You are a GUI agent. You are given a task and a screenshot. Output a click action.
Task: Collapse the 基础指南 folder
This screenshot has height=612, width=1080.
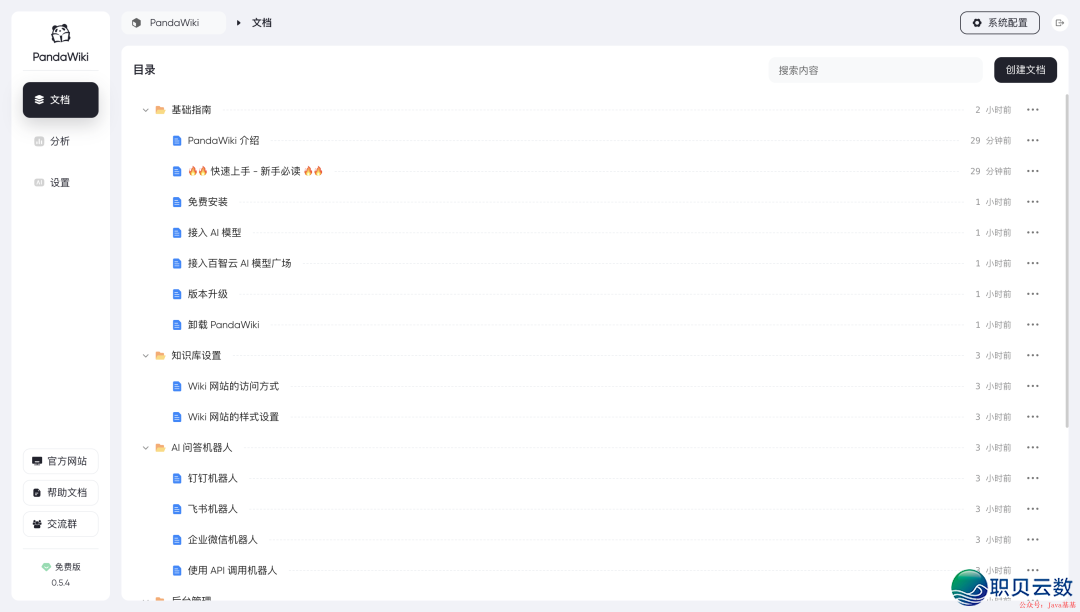click(x=145, y=110)
